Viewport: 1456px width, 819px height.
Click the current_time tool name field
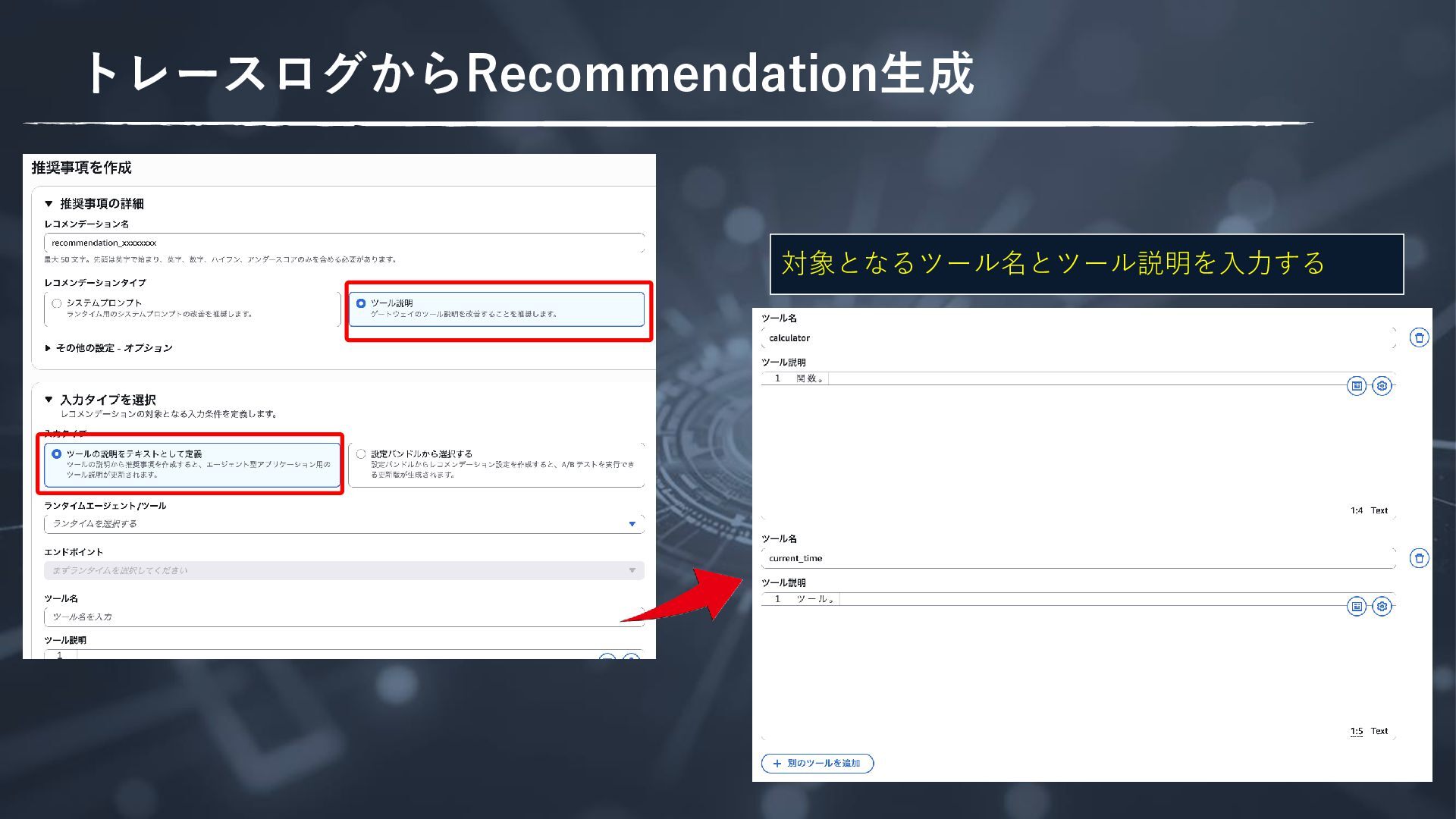pos(1078,559)
